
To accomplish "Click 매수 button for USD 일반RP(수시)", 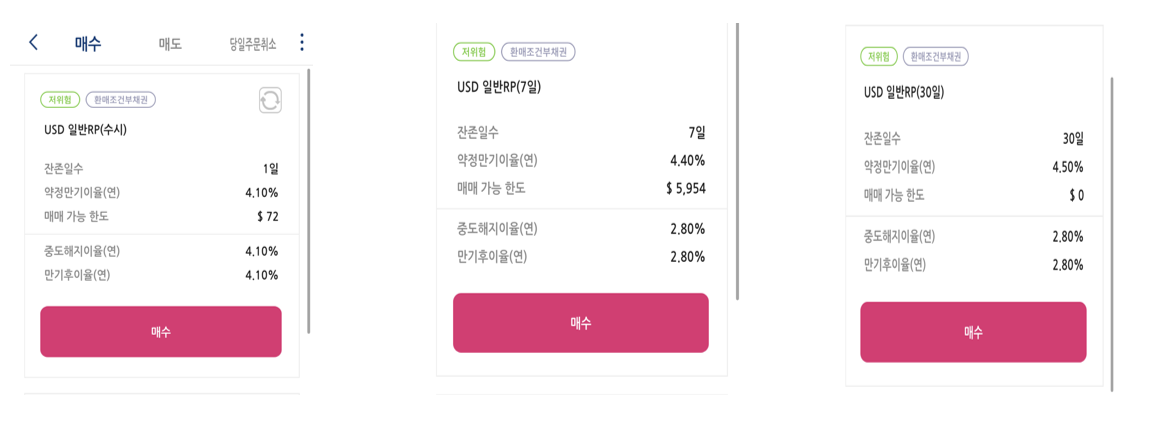I will point(161,331).
